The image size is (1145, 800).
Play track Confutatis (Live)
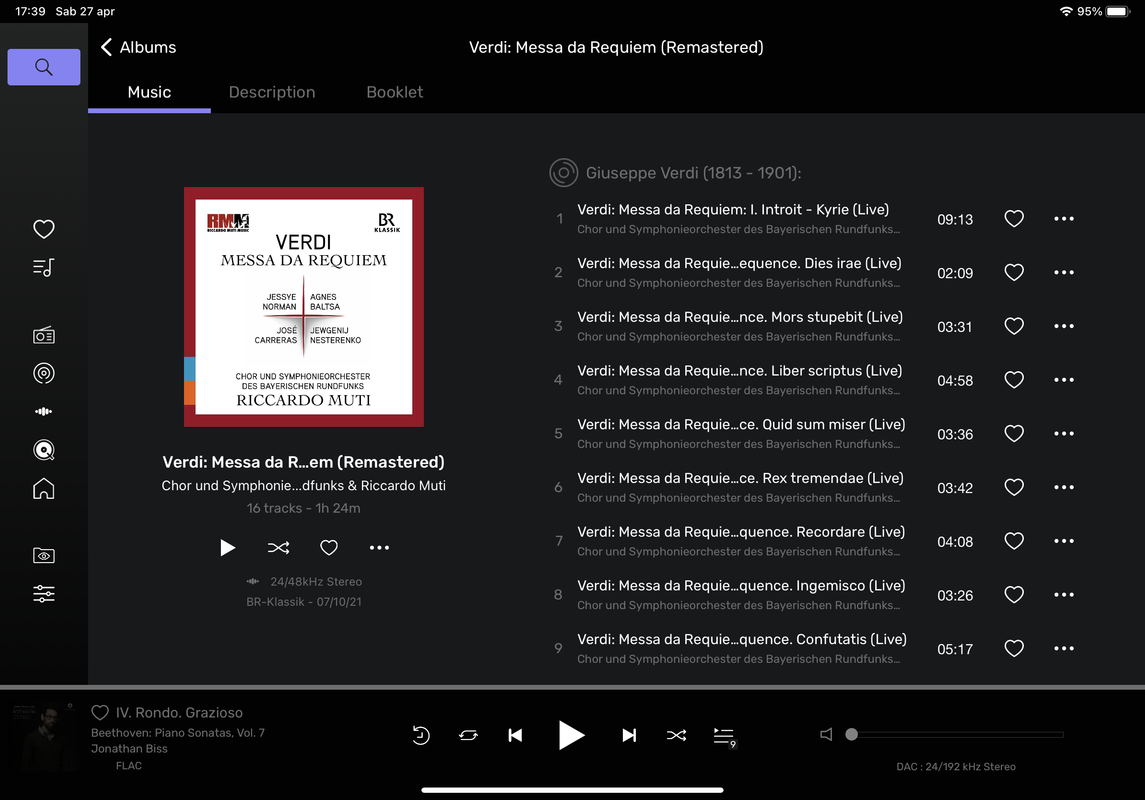click(742, 639)
